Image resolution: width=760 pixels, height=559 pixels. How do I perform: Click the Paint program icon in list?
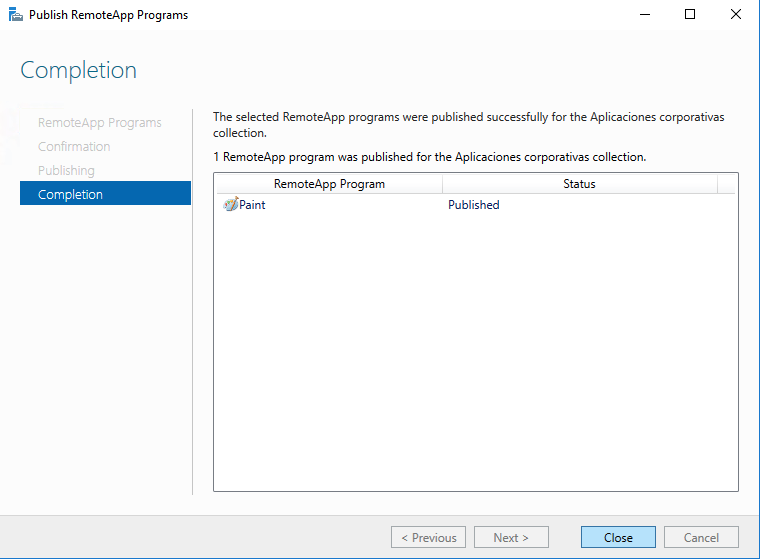pos(231,205)
